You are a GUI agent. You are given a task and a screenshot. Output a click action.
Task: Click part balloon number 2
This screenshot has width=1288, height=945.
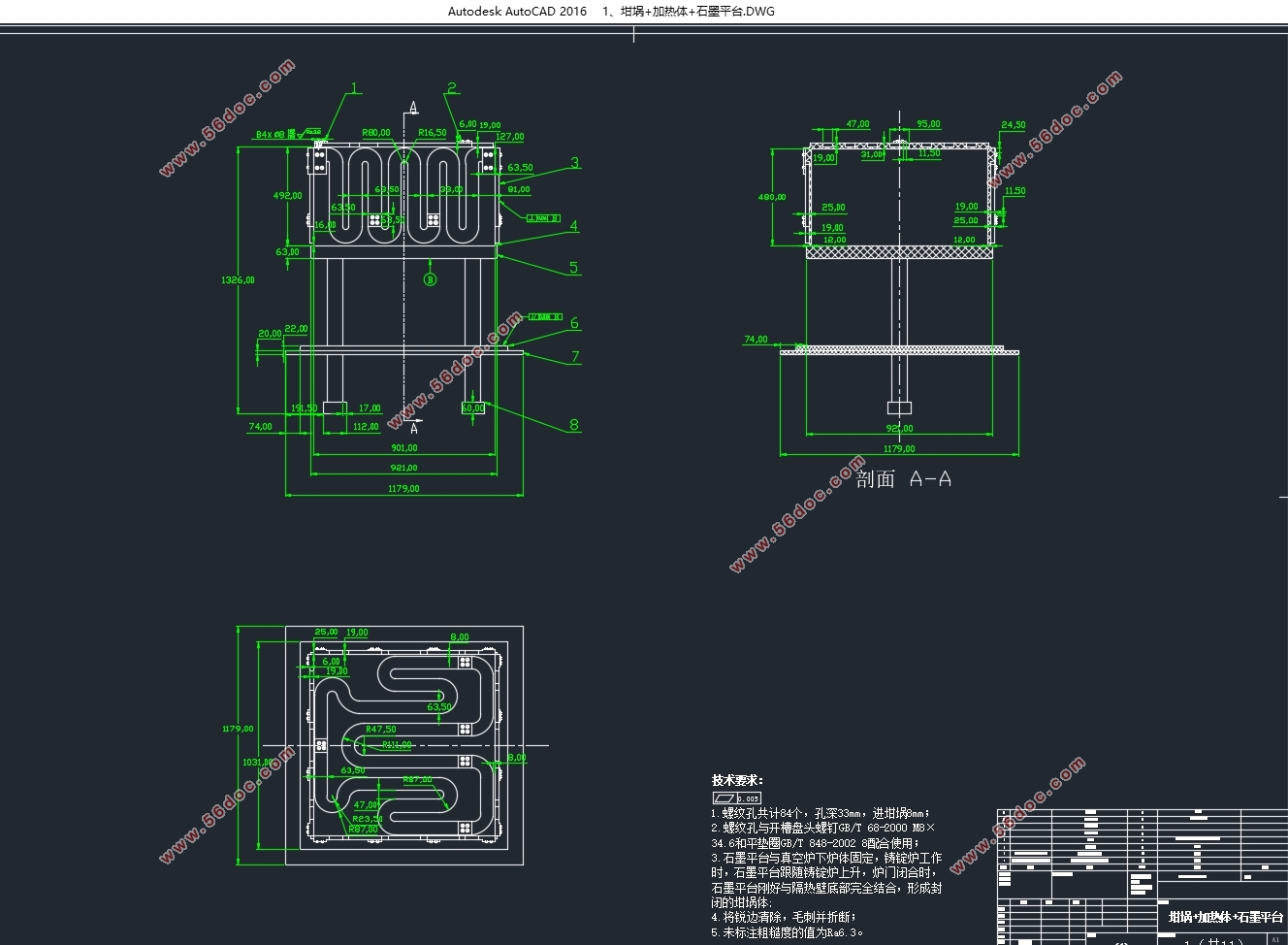(x=452, y=88)
